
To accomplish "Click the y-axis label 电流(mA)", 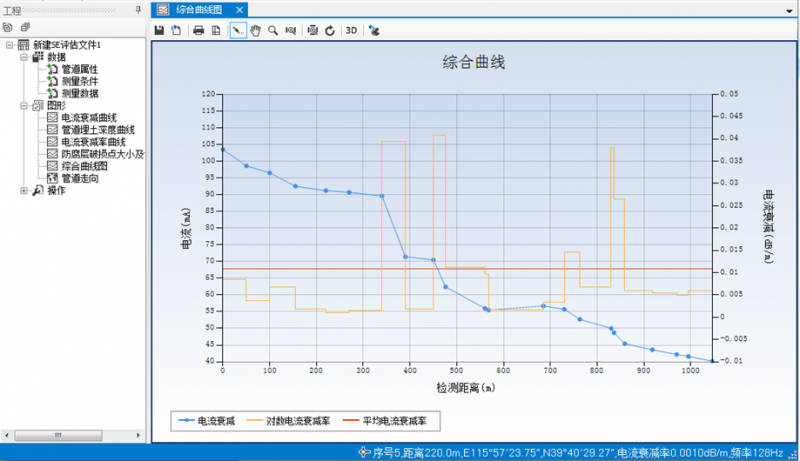I will (186, 228).
